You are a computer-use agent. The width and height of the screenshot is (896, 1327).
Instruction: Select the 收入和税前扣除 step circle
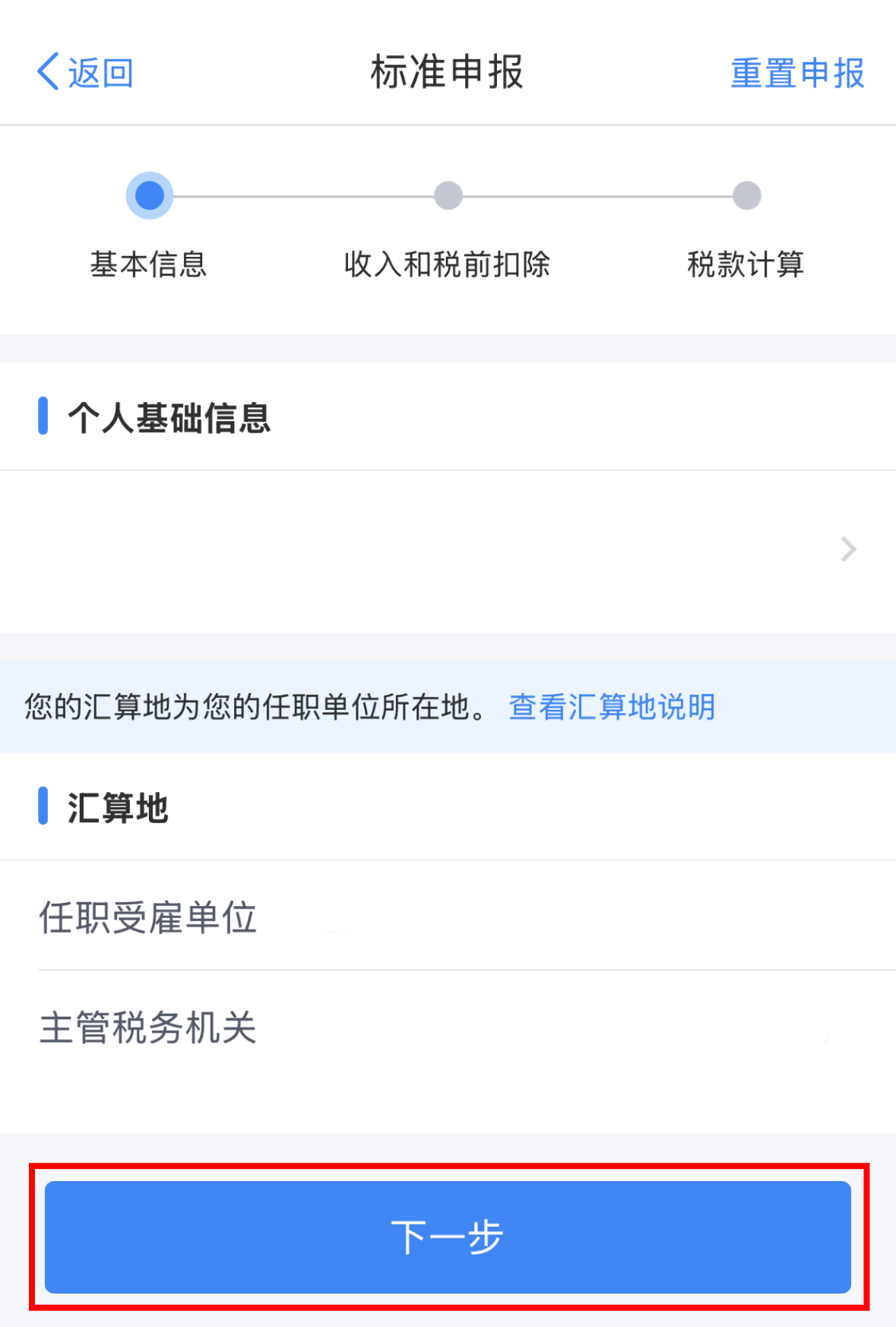pyautogui.click(x=448, y=195)
